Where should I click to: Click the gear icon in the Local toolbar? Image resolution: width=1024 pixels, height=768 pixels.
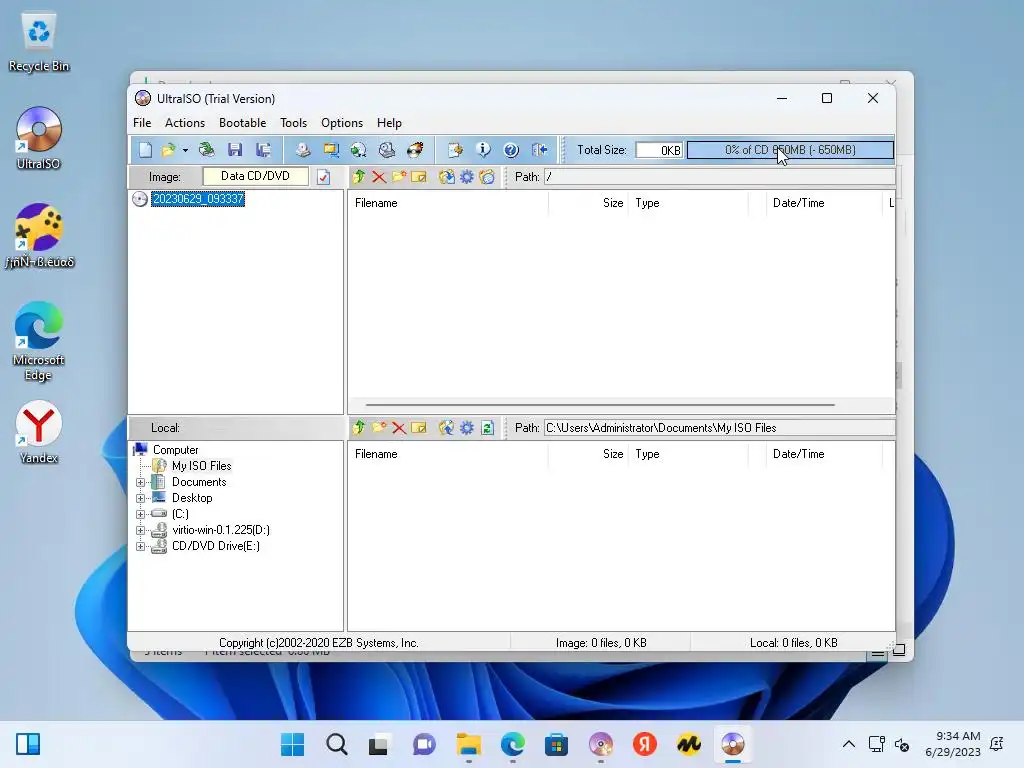tap(467, 428)
